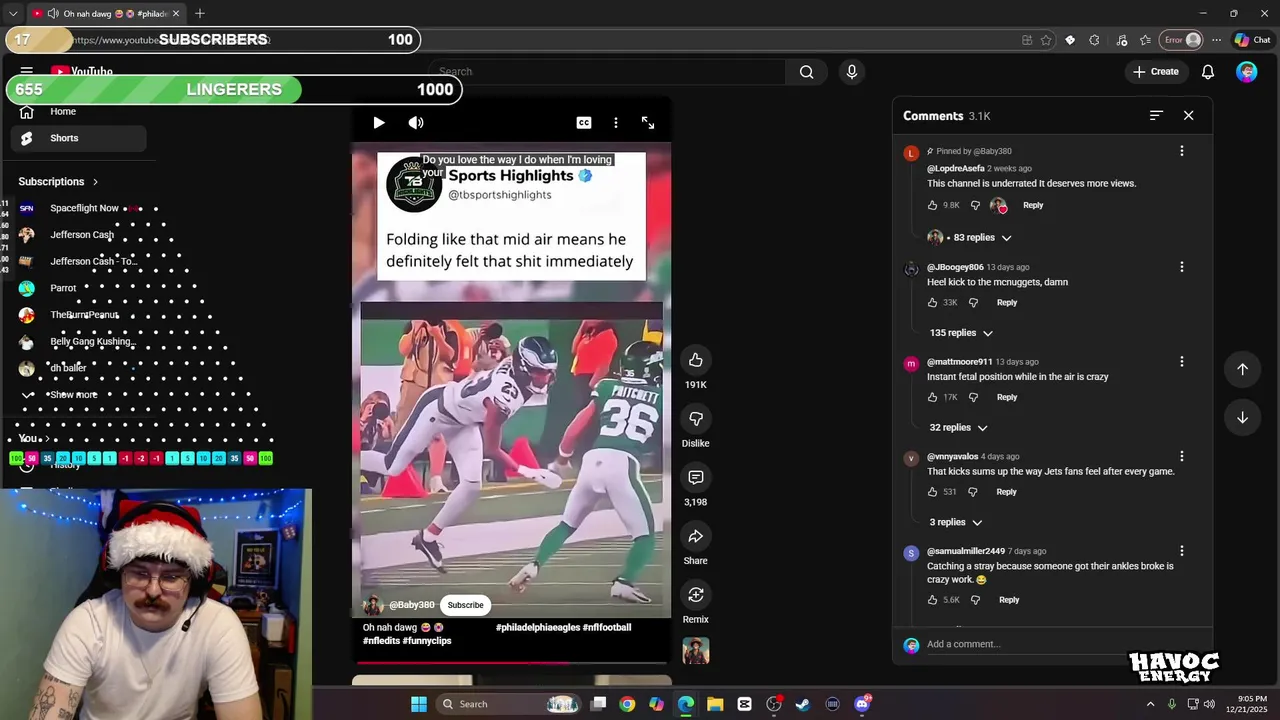
Task: Like @samualmiller2449's comment
Action: pyautogui.click(x=933, y=600)
